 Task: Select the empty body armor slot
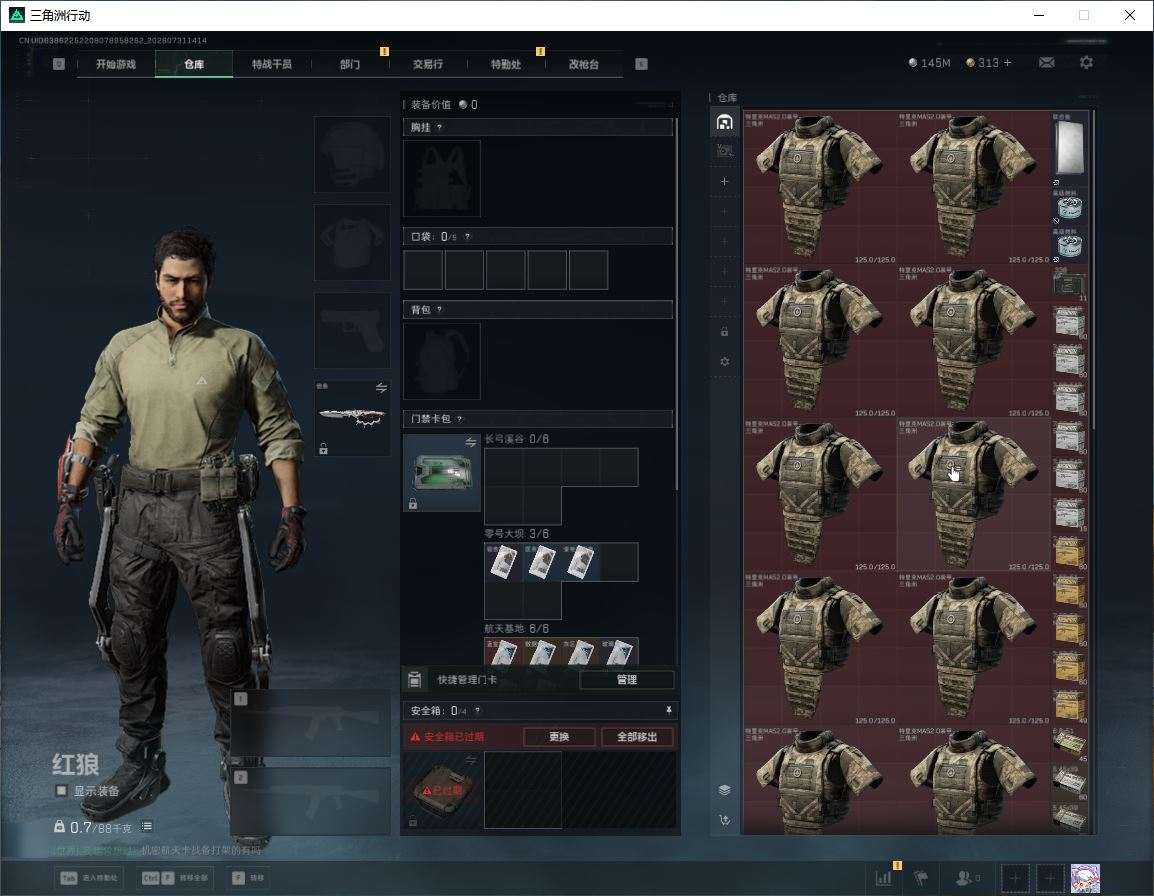(353, 242)
